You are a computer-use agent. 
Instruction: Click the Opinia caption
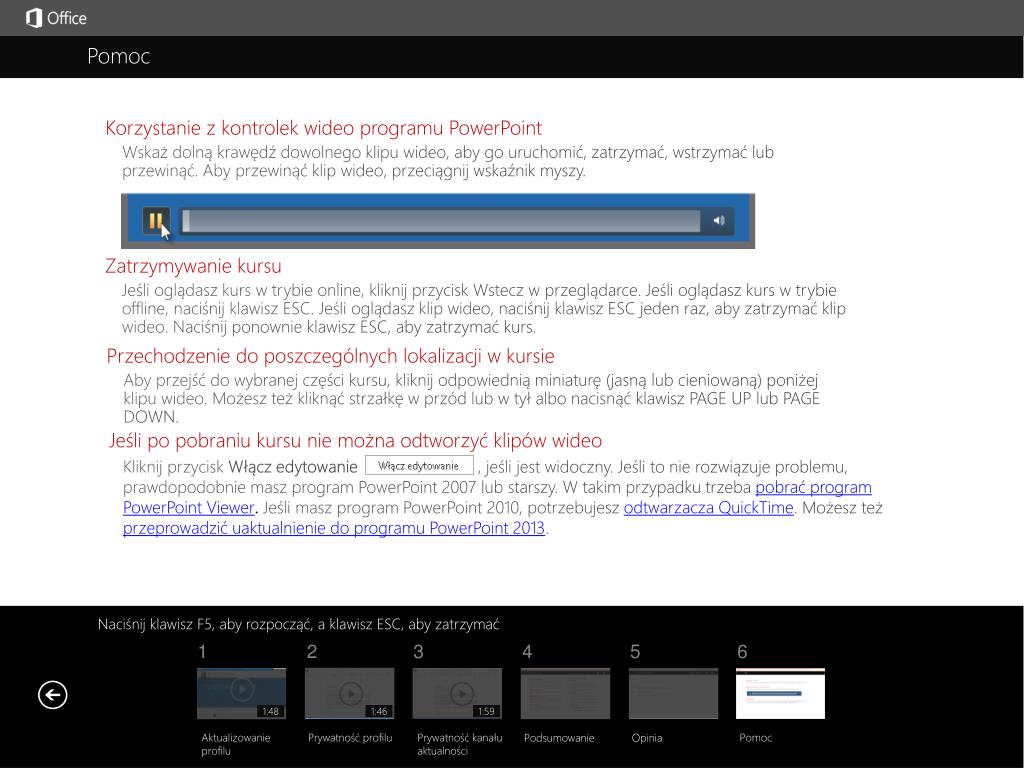pyautogui.click(x=647, y=738)
